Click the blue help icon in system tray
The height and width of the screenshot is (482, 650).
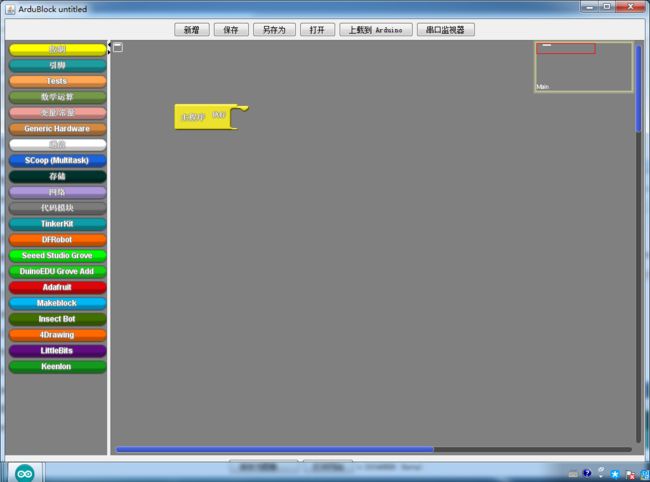(x=587, y=473)
